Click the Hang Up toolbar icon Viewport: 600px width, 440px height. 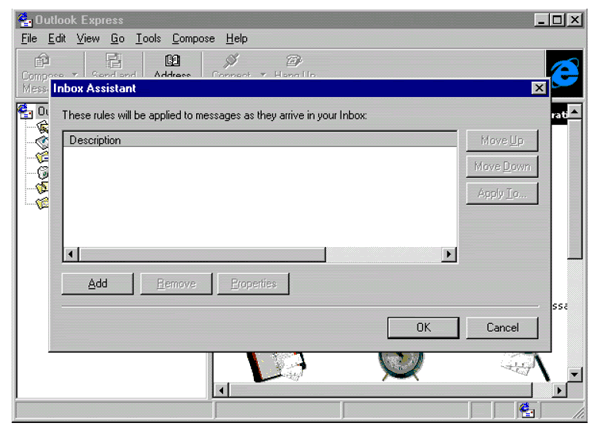tap(294, 60)
